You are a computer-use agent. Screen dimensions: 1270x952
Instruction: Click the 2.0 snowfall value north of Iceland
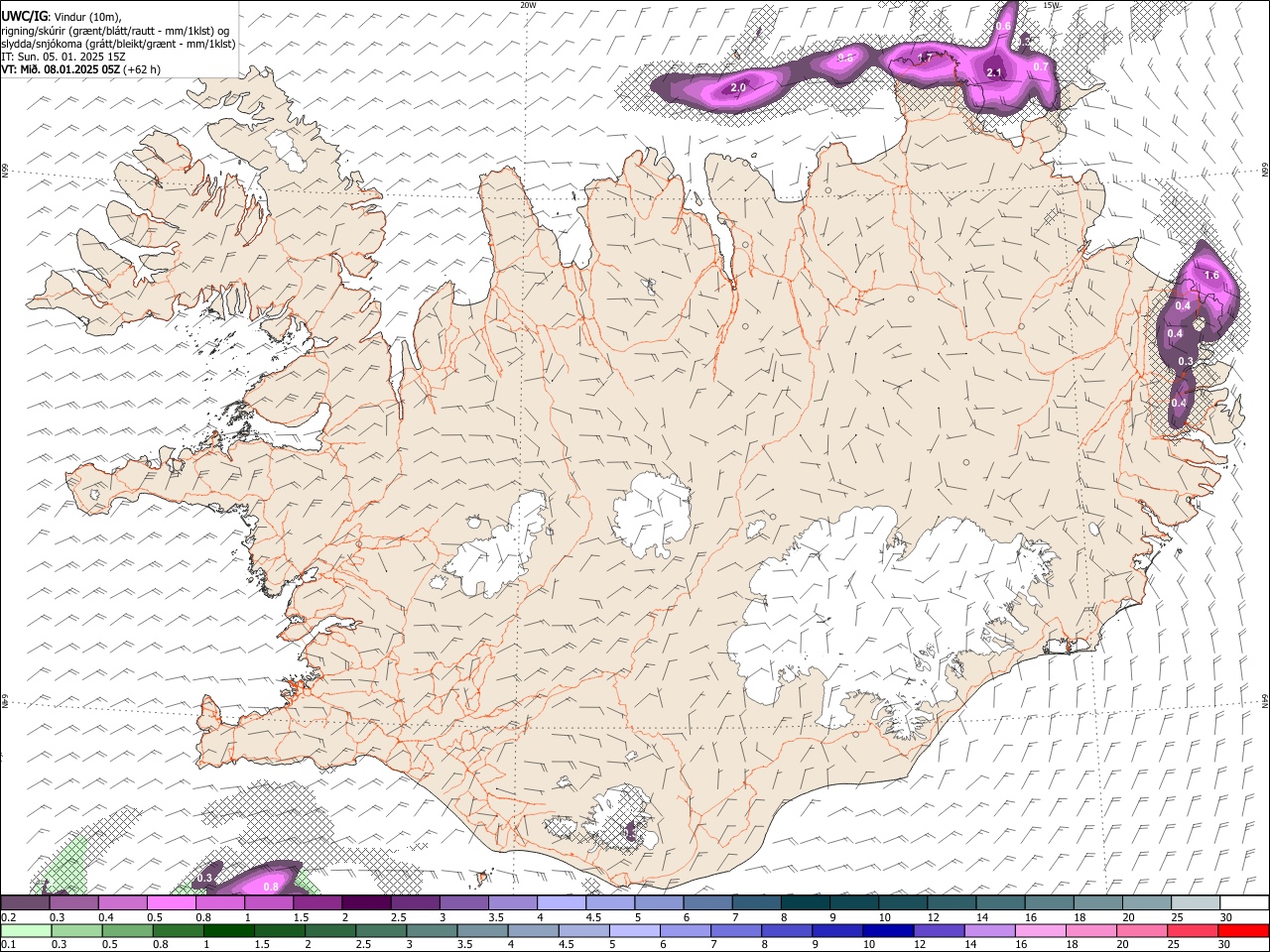(738, 88)
